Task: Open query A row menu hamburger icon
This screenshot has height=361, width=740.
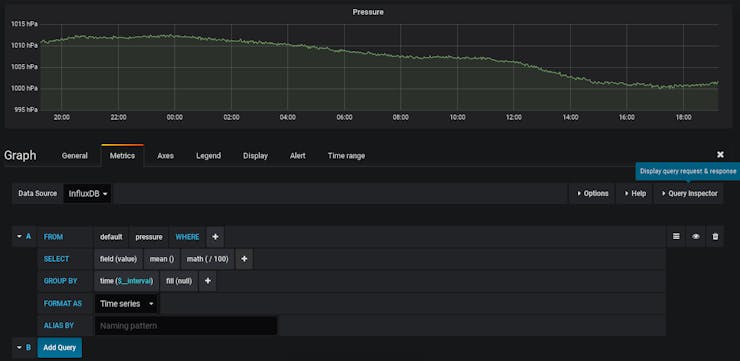Action: point(676,236)
